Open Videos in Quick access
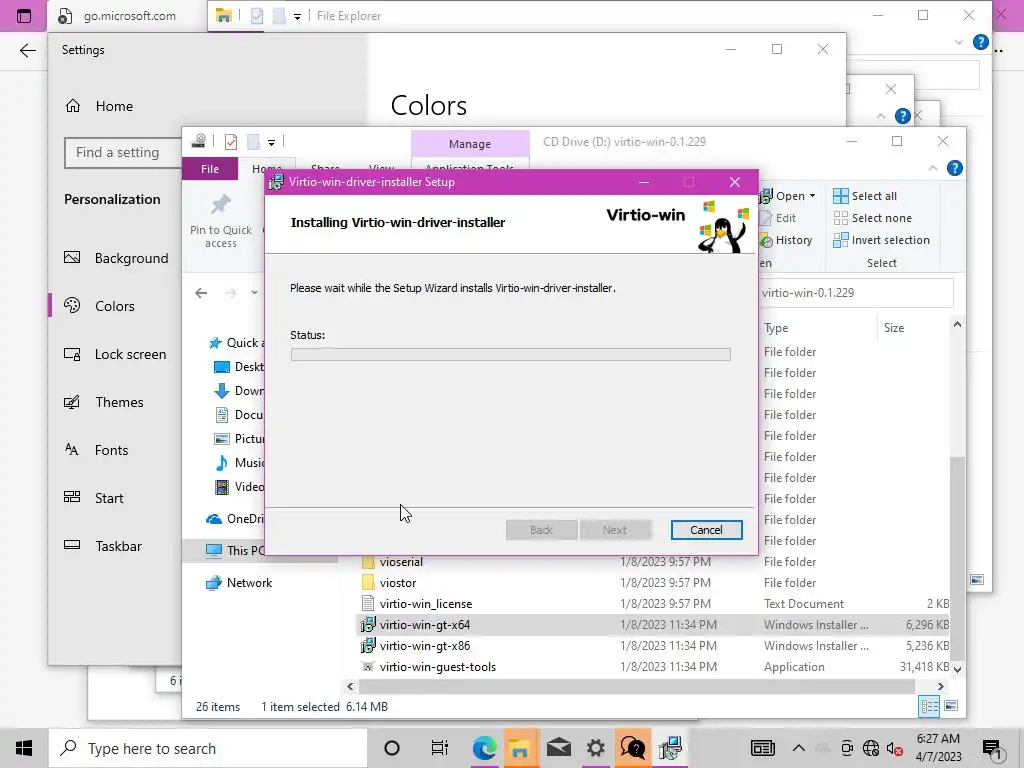Screen dimensions: 1024x768 tap(240, 487)
